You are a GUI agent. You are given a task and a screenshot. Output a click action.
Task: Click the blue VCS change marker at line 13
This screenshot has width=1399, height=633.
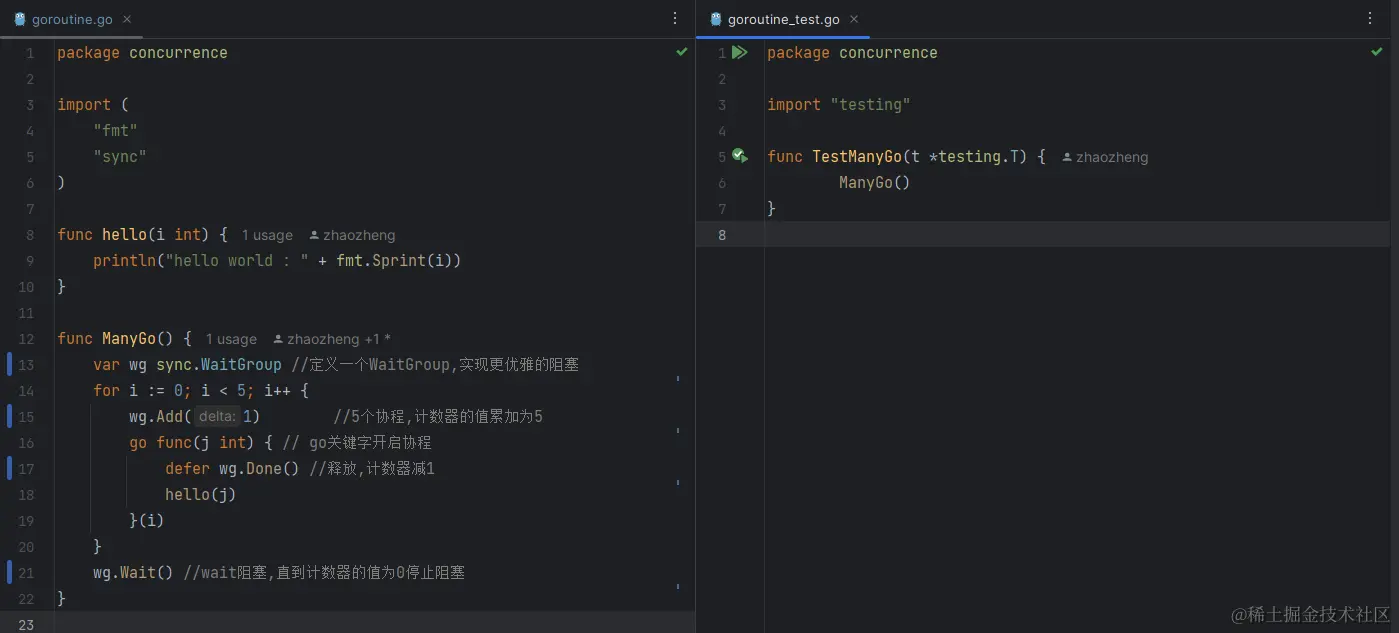9,364
